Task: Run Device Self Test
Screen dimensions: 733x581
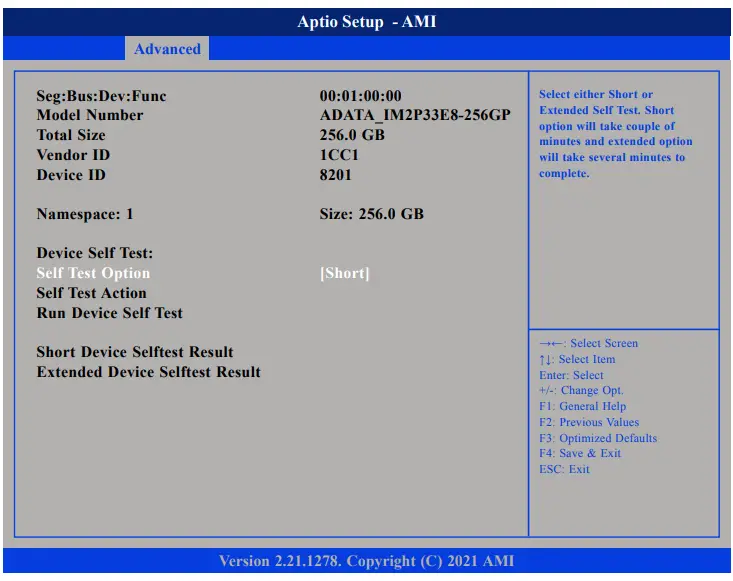Action: 109,313
